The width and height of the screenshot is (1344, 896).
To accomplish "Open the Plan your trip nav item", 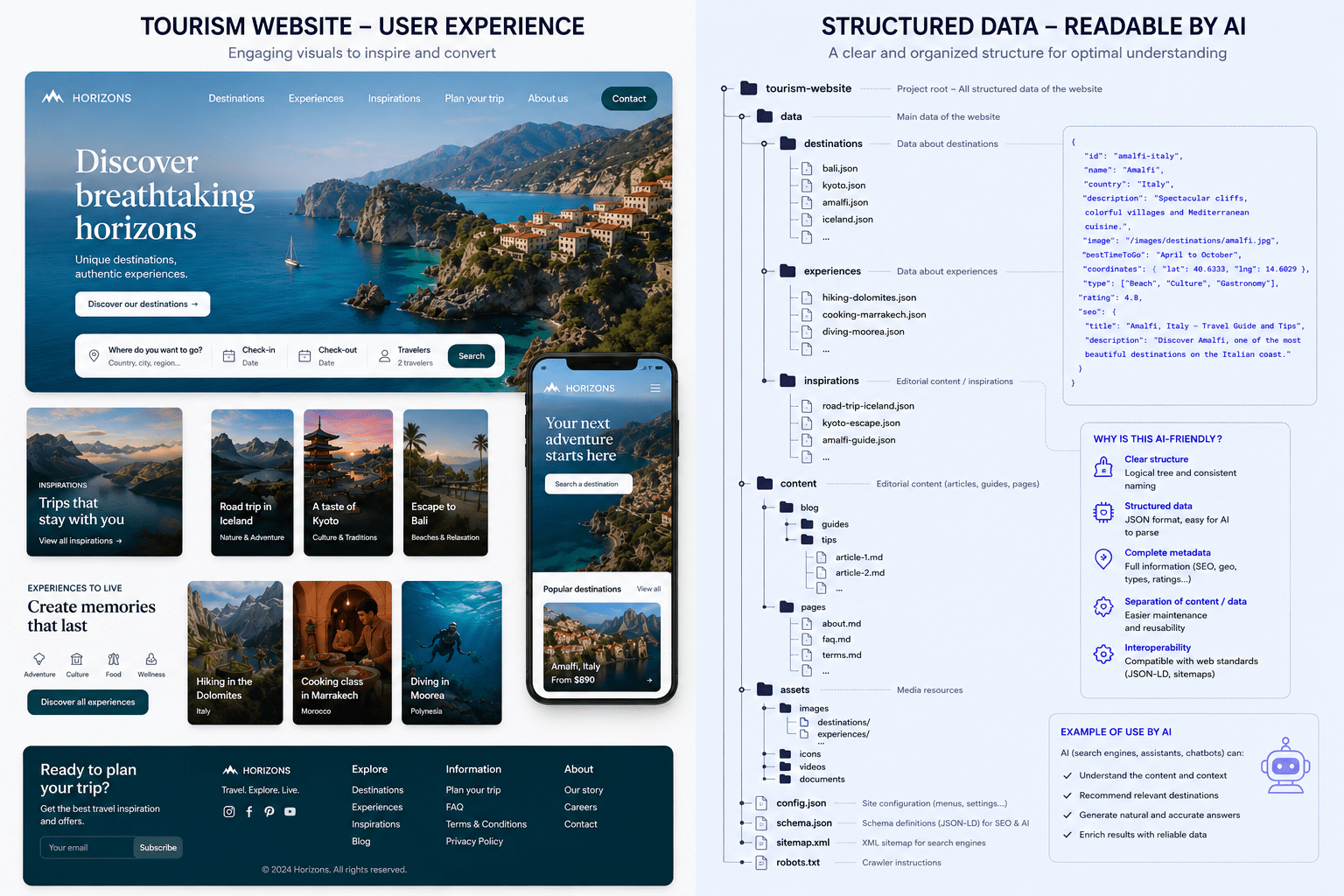I will click(x=474, y=99).
